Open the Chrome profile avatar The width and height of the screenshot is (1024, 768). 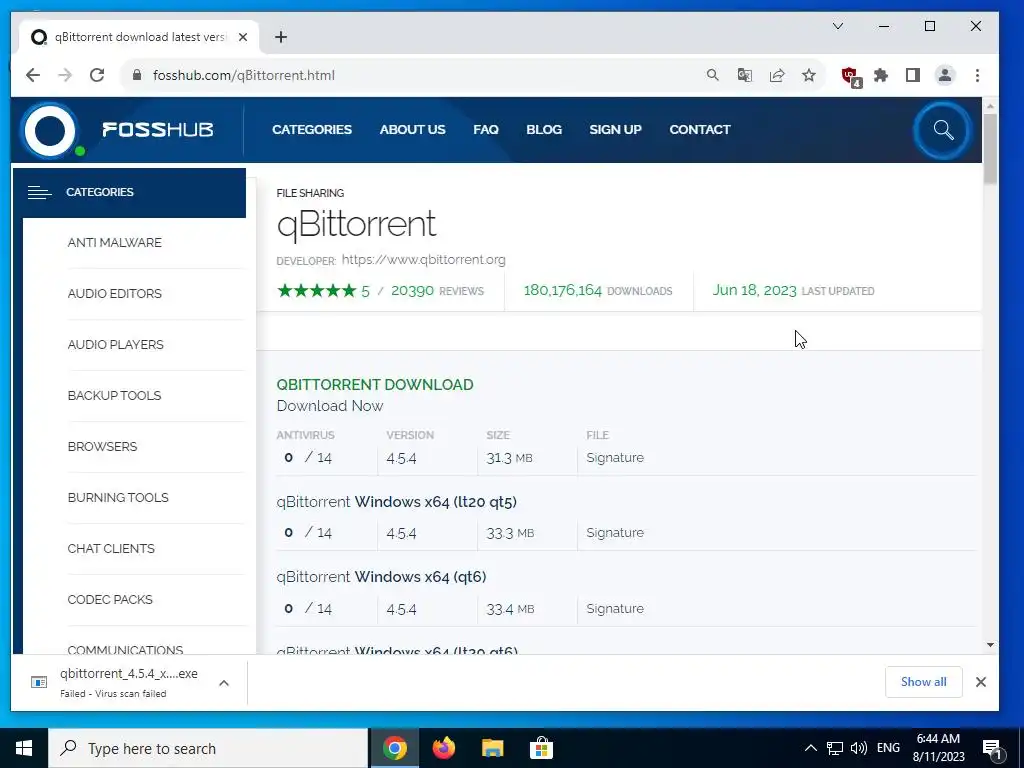(944, 75)
